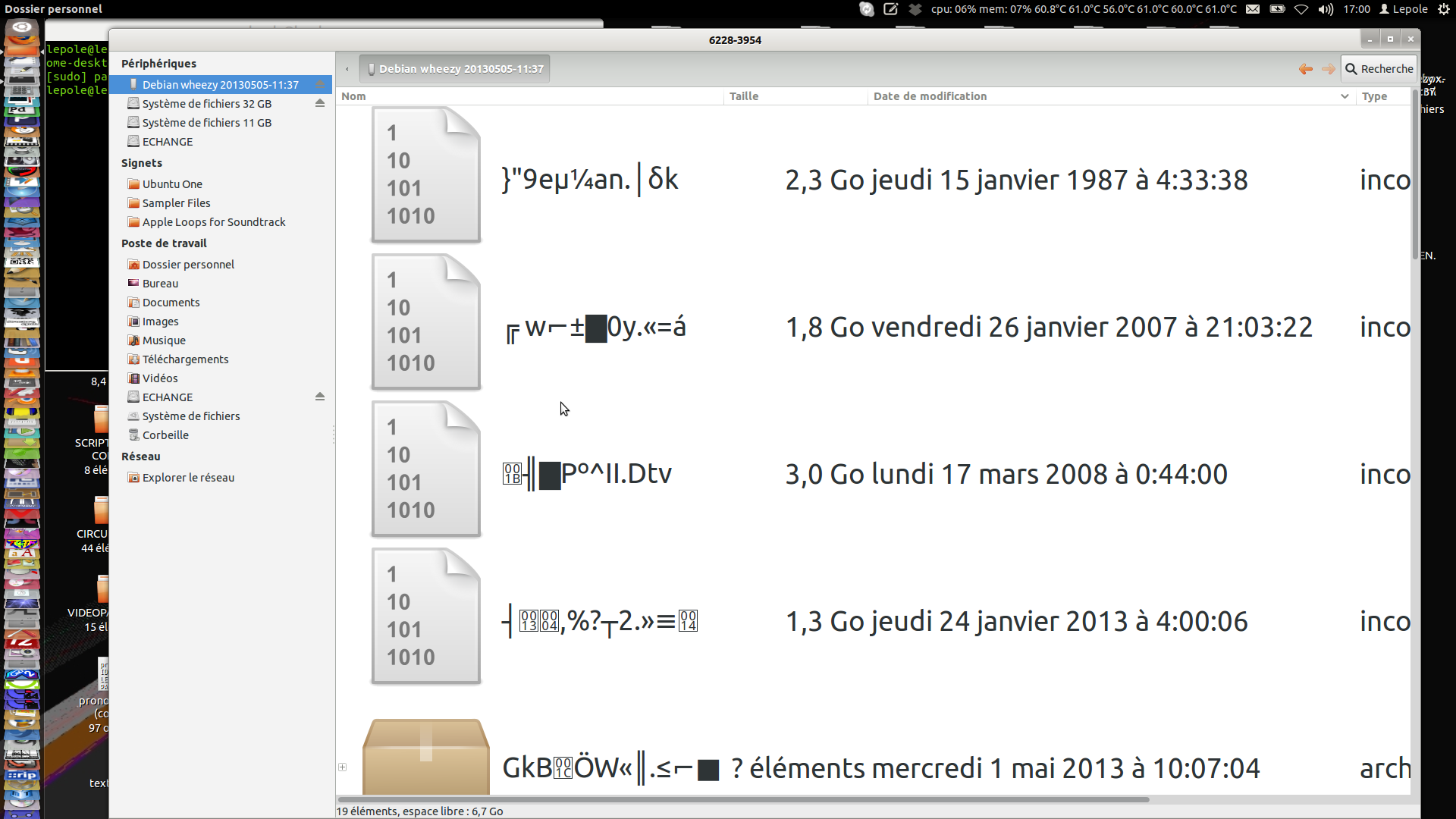Eject the Debian wheezy device

point(320,84)
